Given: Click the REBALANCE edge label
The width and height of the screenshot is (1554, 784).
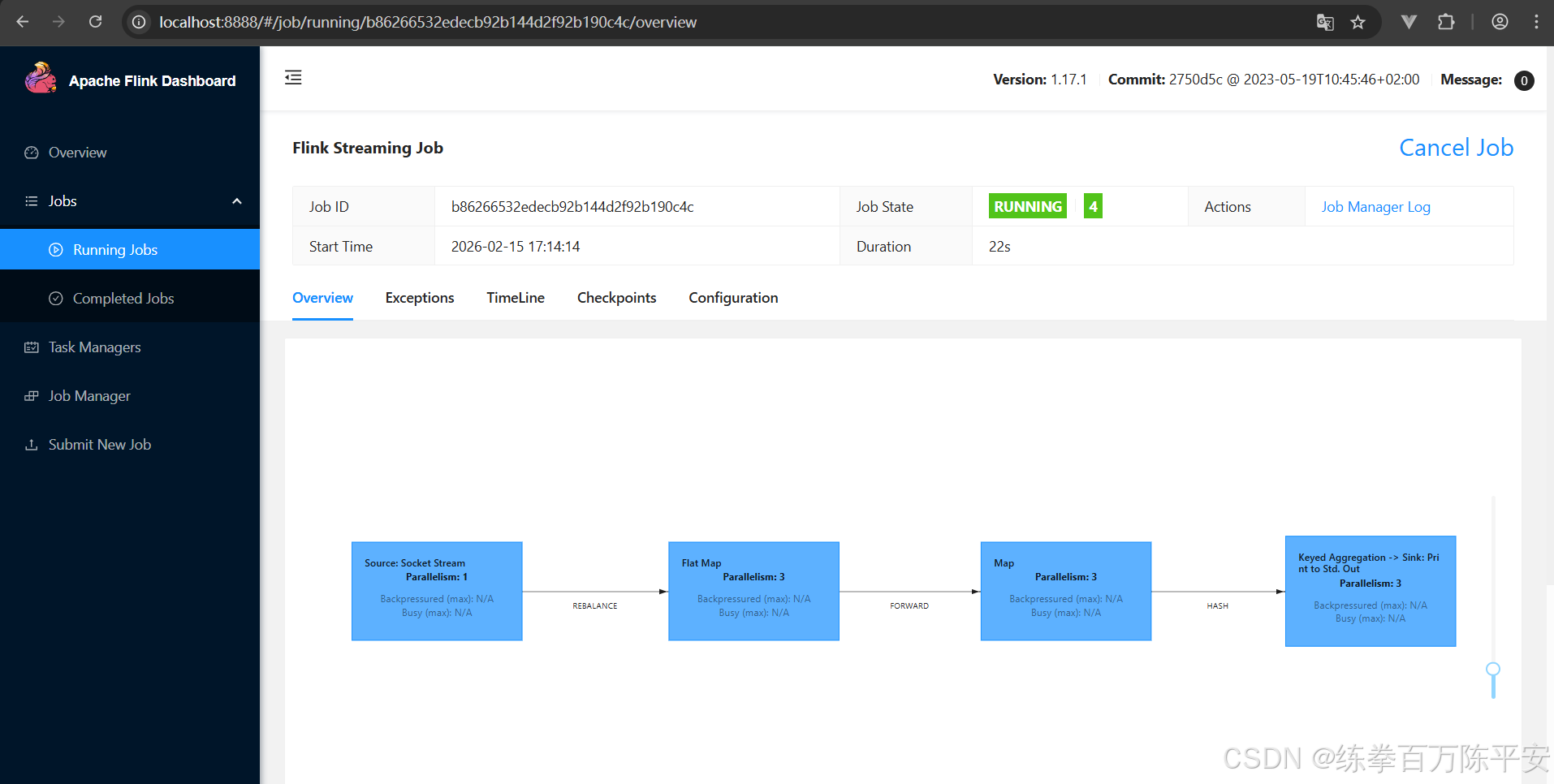Looking at the screenshot, I should 595,606.
